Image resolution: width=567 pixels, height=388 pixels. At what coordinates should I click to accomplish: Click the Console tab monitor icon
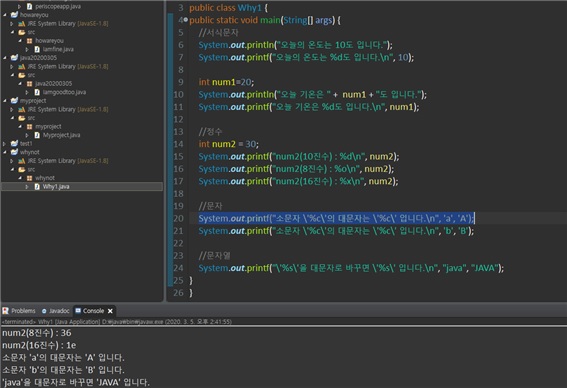pyautogui.click(x=78, y=311)
